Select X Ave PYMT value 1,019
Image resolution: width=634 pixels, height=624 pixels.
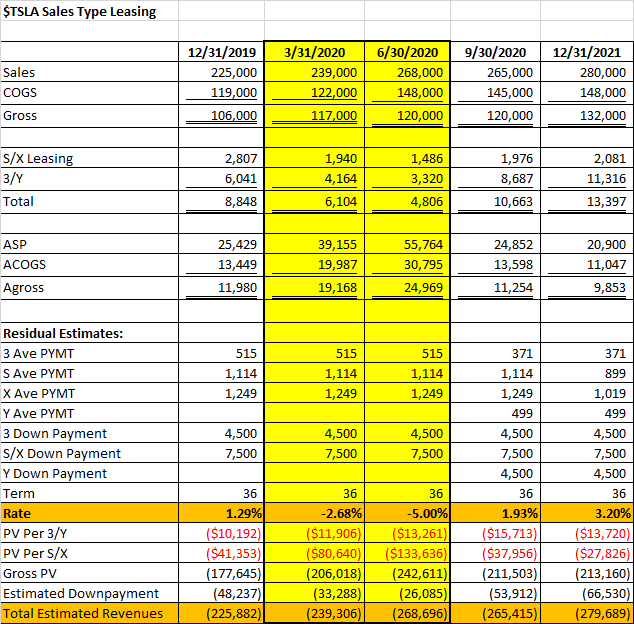click(x=610, y=394)
